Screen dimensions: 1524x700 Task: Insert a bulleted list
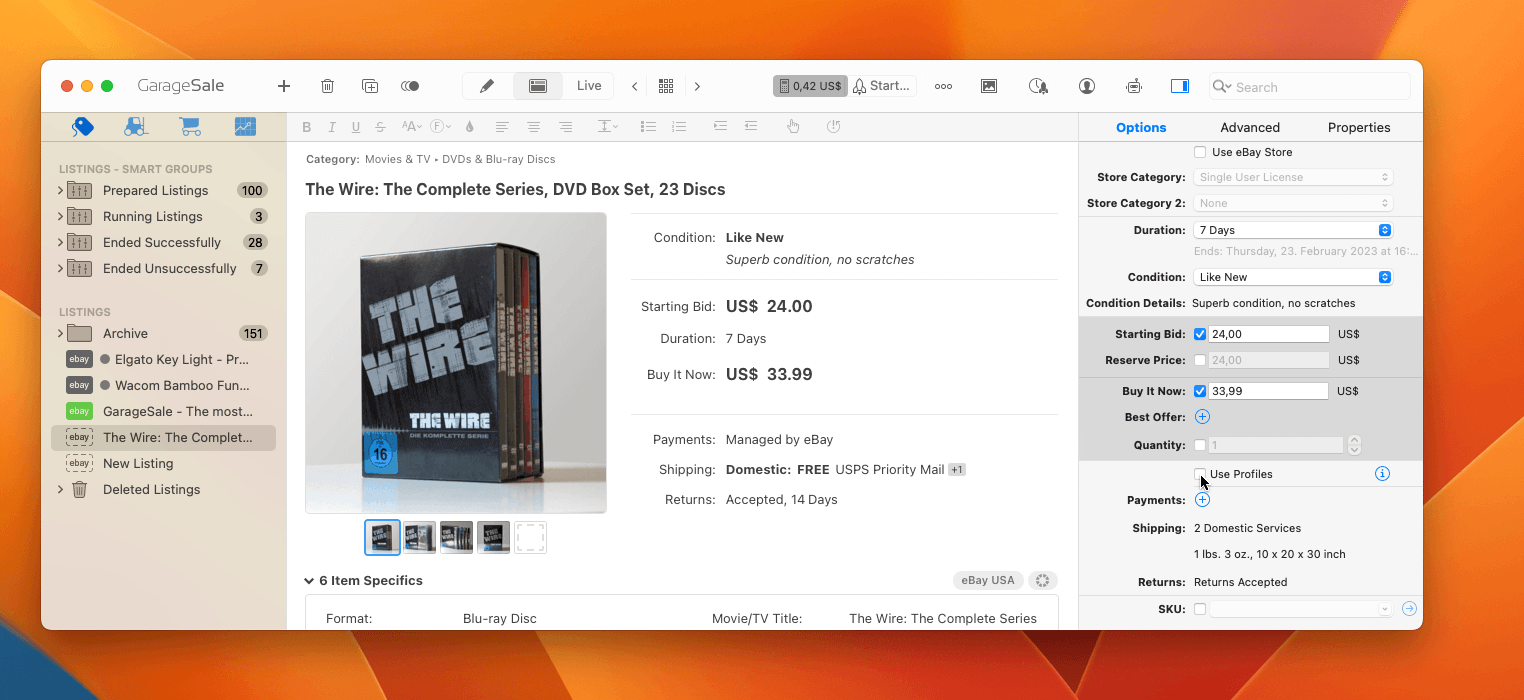tap(648, 127)
